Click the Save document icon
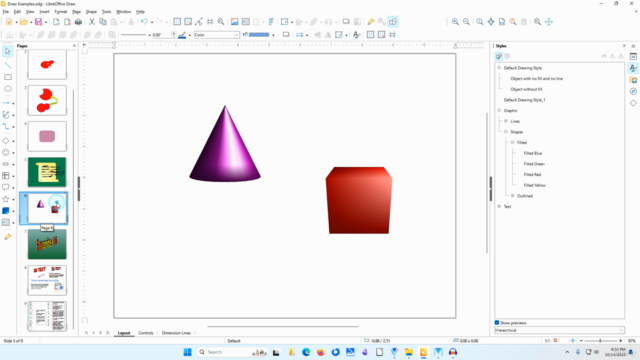 coord(38,22)
